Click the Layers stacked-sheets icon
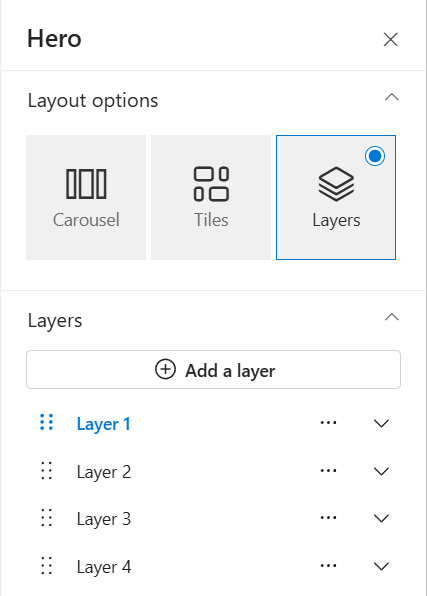Image resolution: width=427 pixels, height=596 pixels. [336, 184]
